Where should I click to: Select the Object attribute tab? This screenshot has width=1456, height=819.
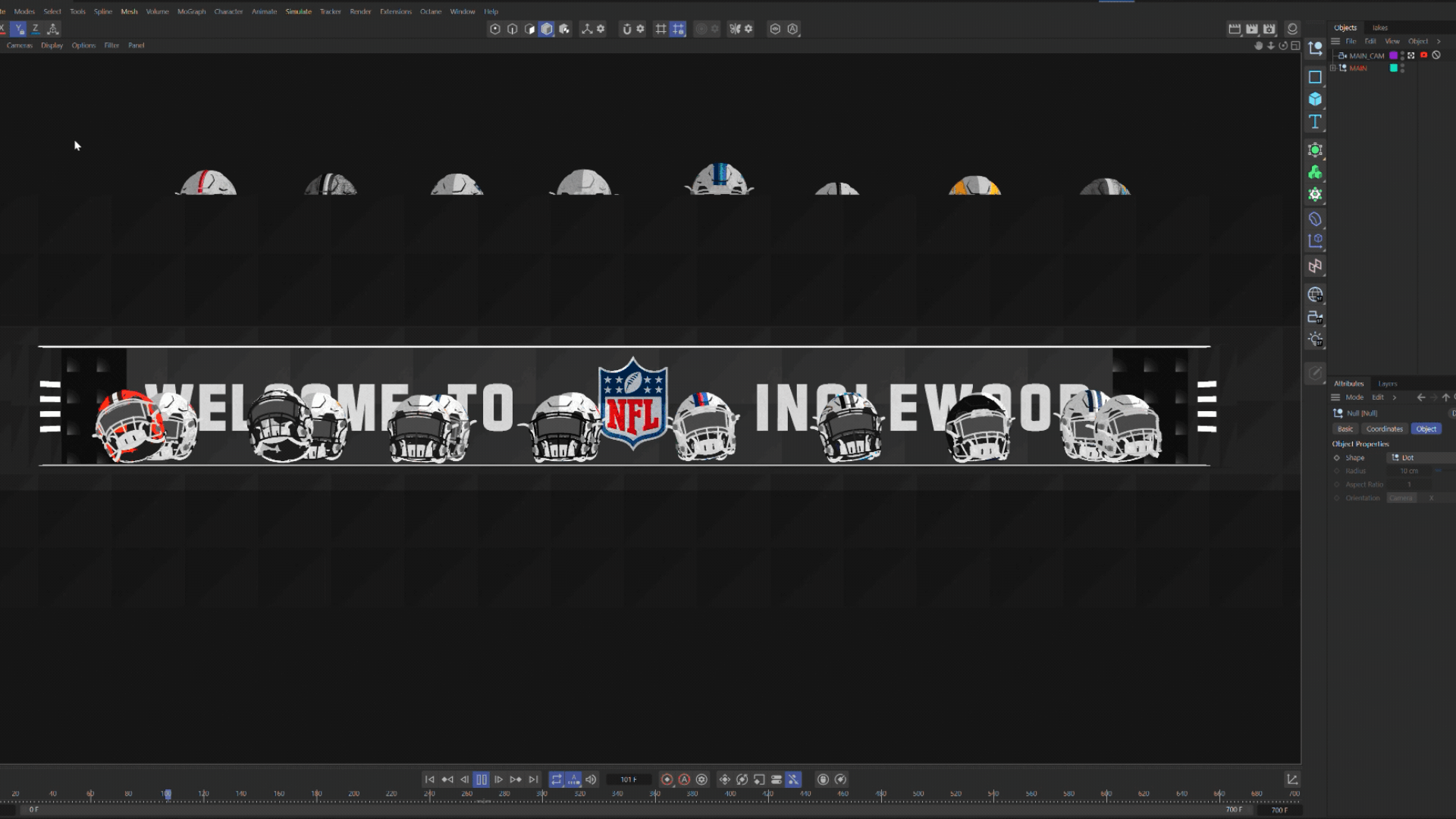coord(1426,429)
